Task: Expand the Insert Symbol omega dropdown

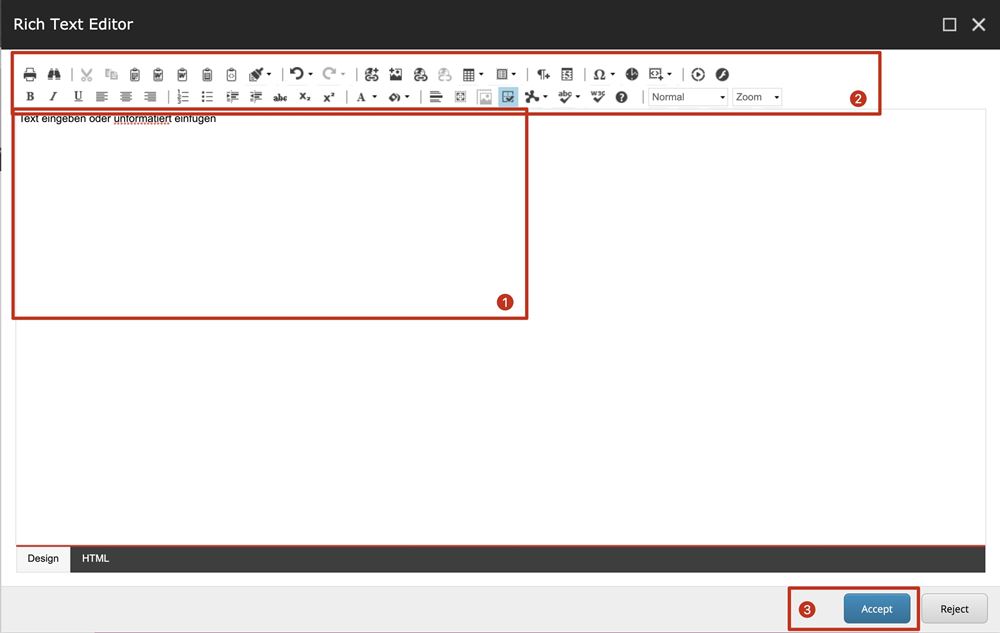Action: click(x=603, y=74)
